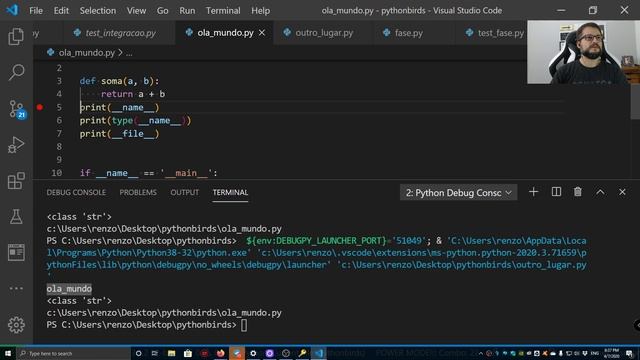Open the notification center icon

pyautogui.click(x=629, y=353)
